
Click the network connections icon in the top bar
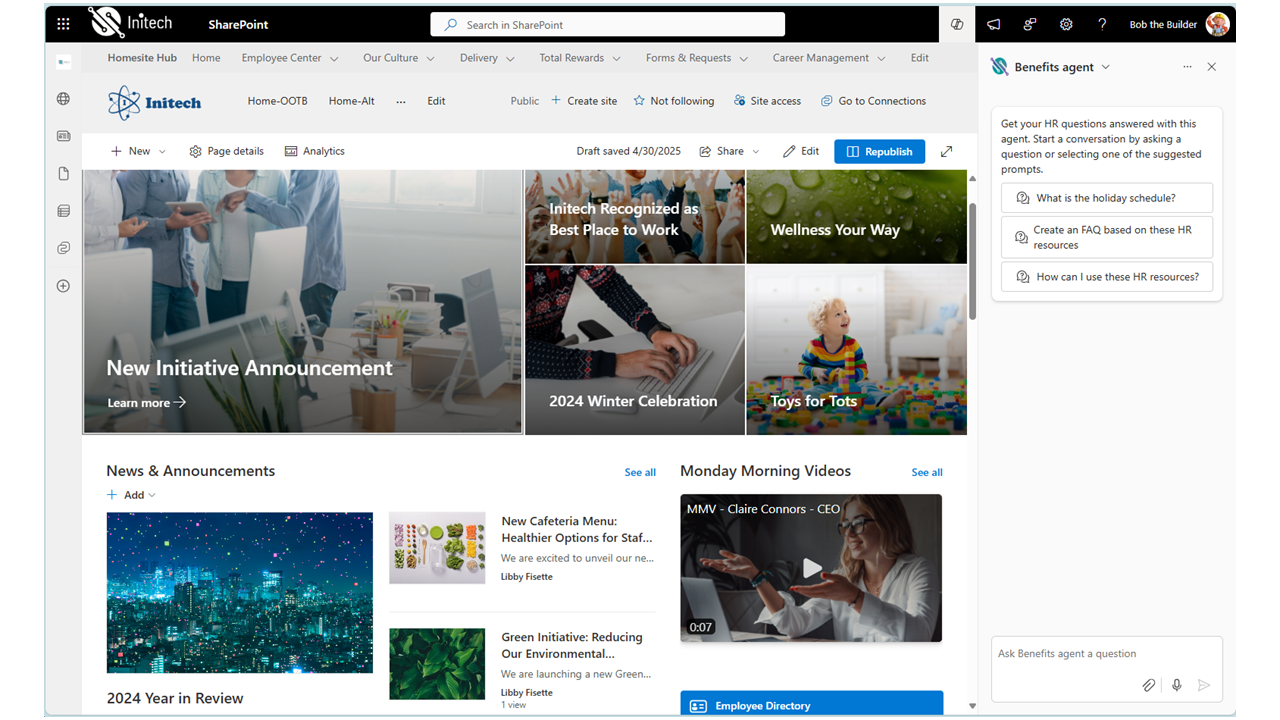1030,24
